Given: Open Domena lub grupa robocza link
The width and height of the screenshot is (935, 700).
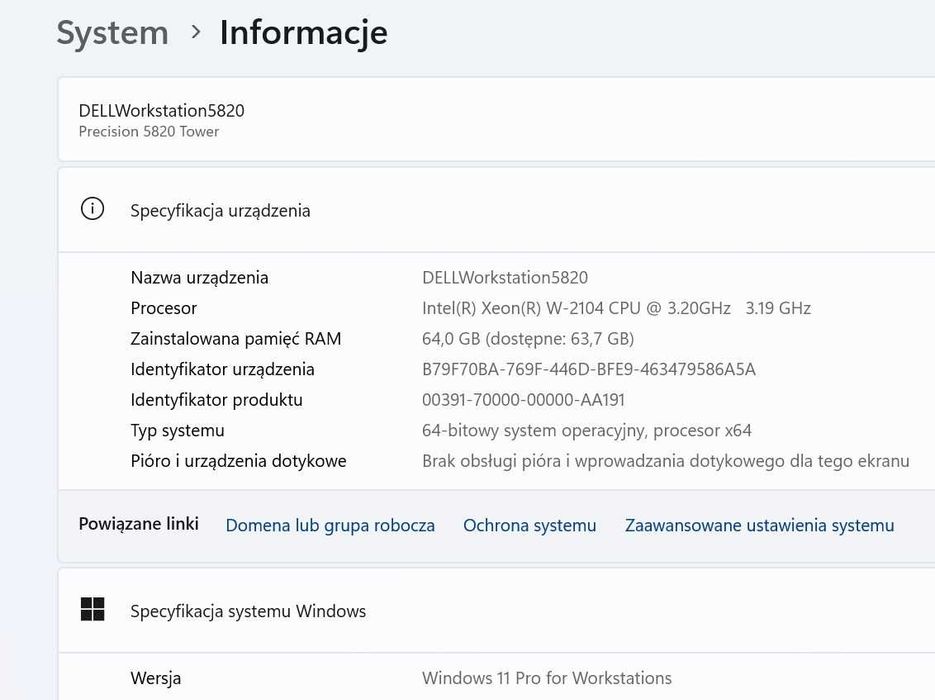Looking at the screenshot, I should pos(330,525).
